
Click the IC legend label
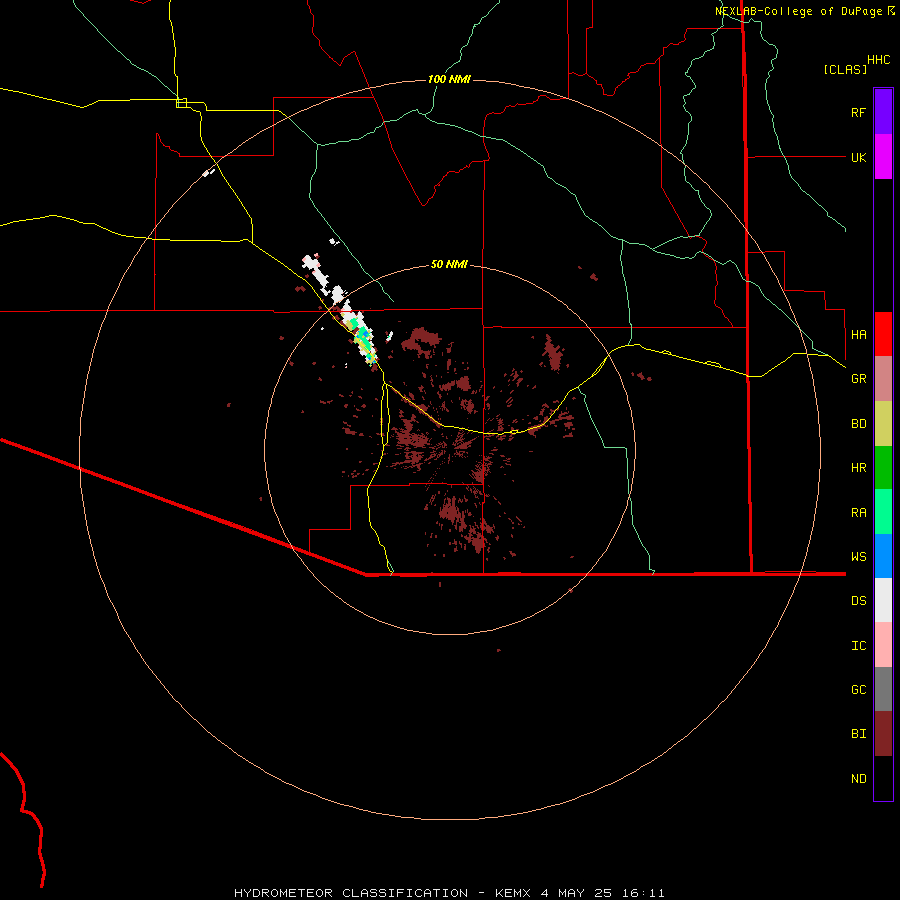pyautogui.click(x=858, y=645)
